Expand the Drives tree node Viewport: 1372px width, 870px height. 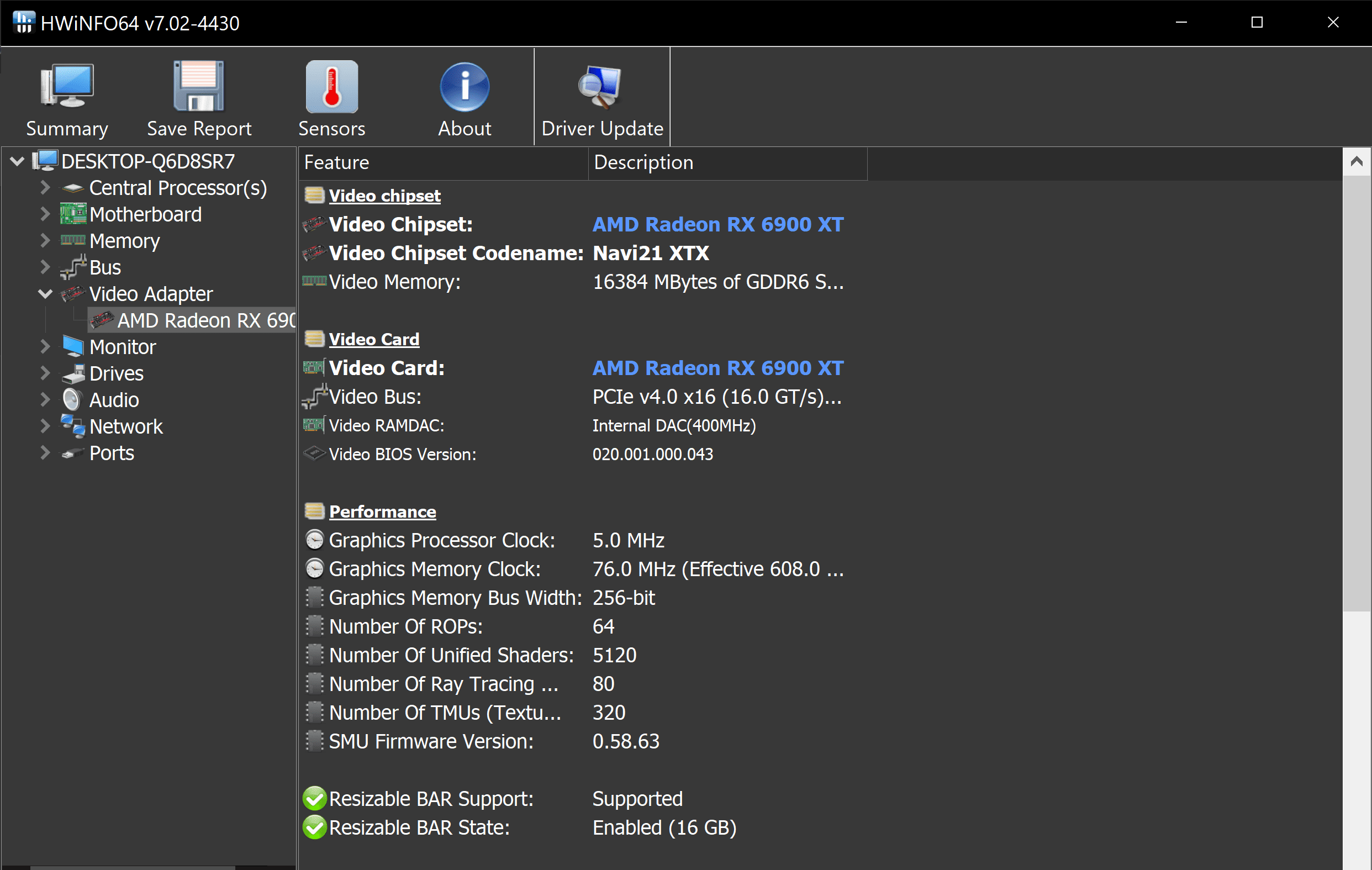(45, 373)
